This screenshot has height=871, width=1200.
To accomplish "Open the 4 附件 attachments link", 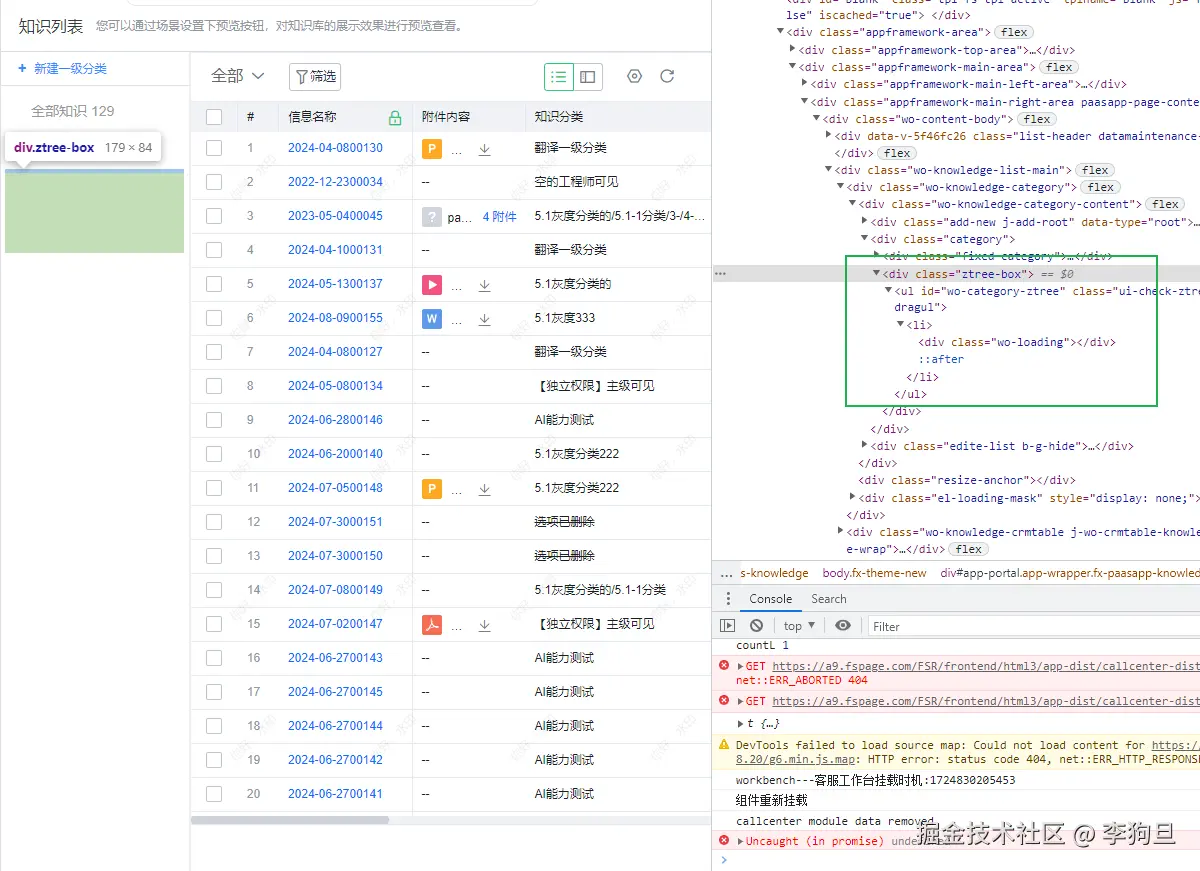I will click(500, 216).
